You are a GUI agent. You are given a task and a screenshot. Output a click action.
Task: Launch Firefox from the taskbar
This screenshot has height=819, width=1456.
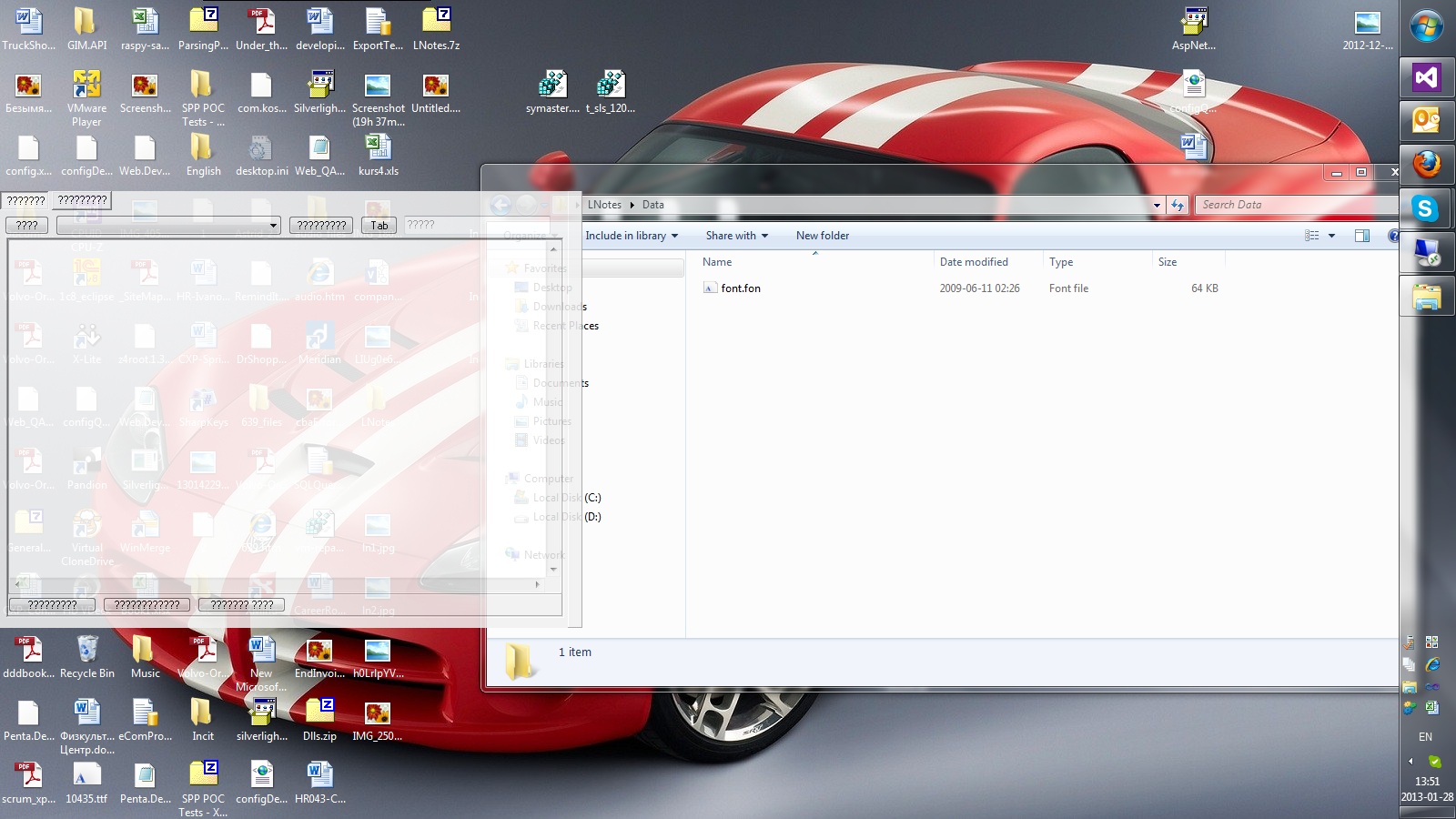pos(1426,165)
